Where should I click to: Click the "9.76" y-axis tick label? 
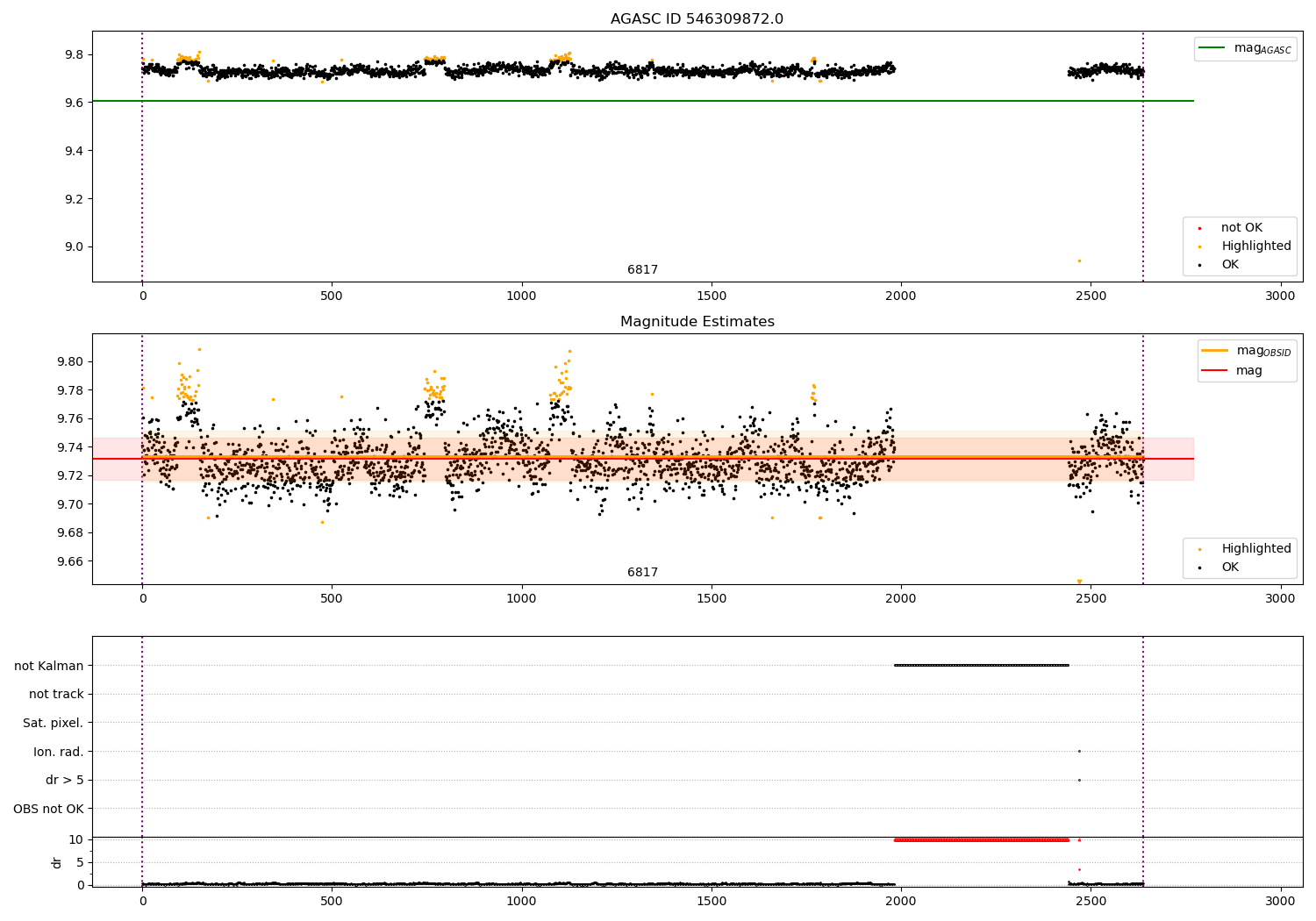pos(69,418)
